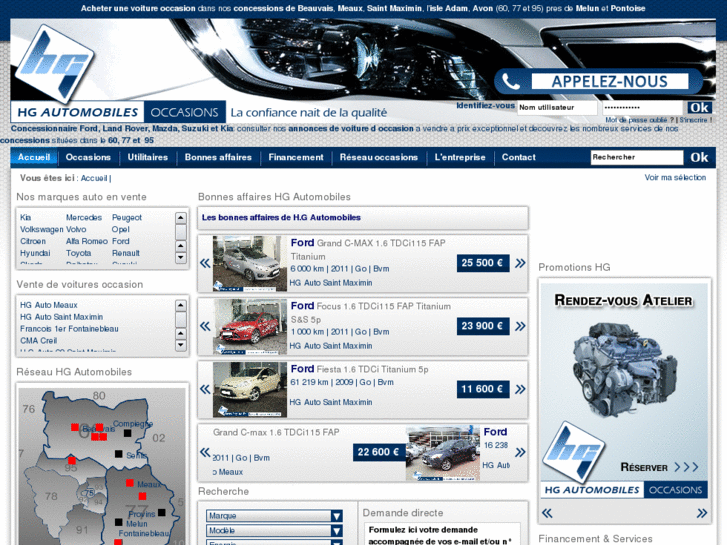Click previous promotion double arrow
The height and width of the screenshot is (545, 727).
pyautogui.click(x=547, y=513)
